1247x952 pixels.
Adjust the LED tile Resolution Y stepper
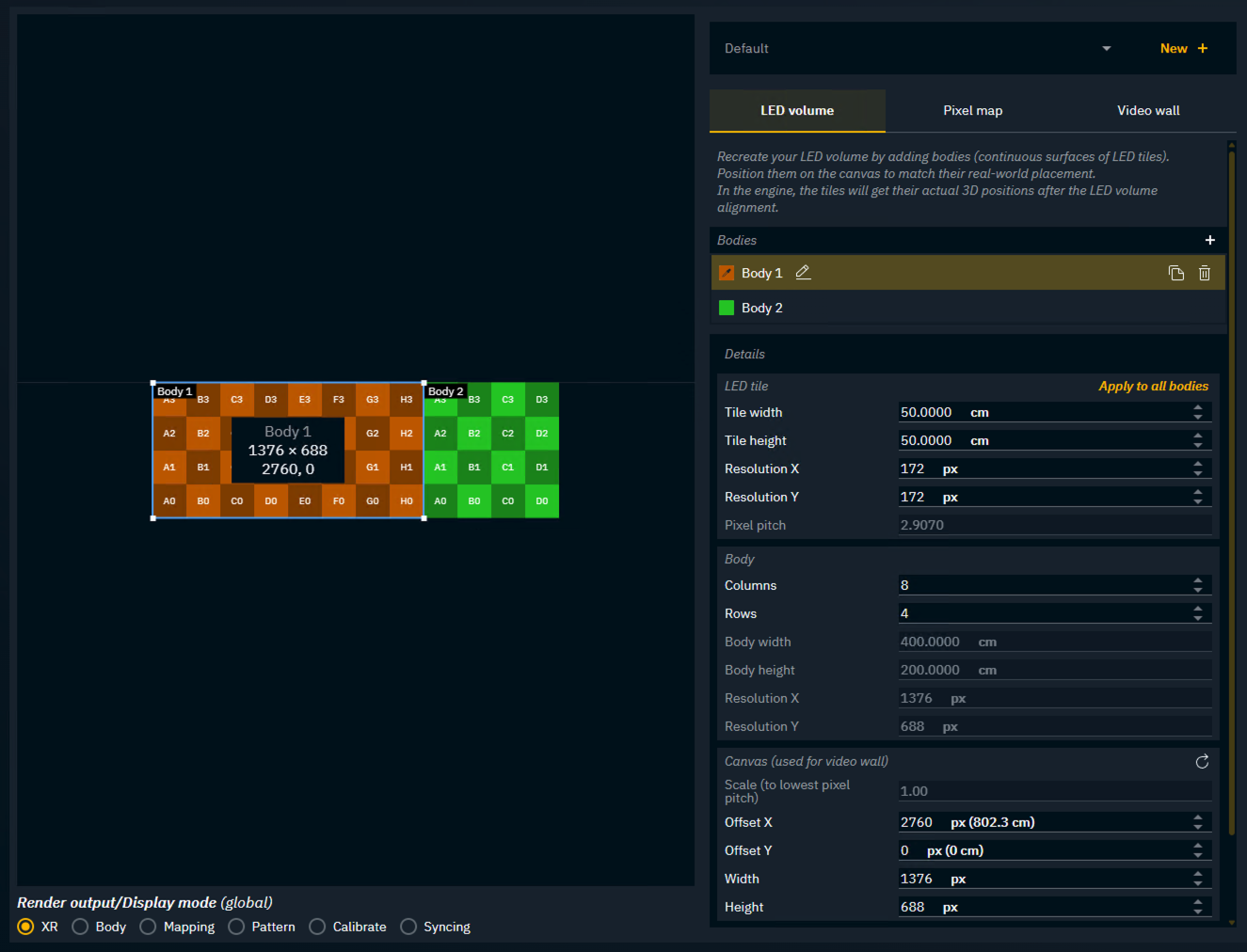point(1198,497)
